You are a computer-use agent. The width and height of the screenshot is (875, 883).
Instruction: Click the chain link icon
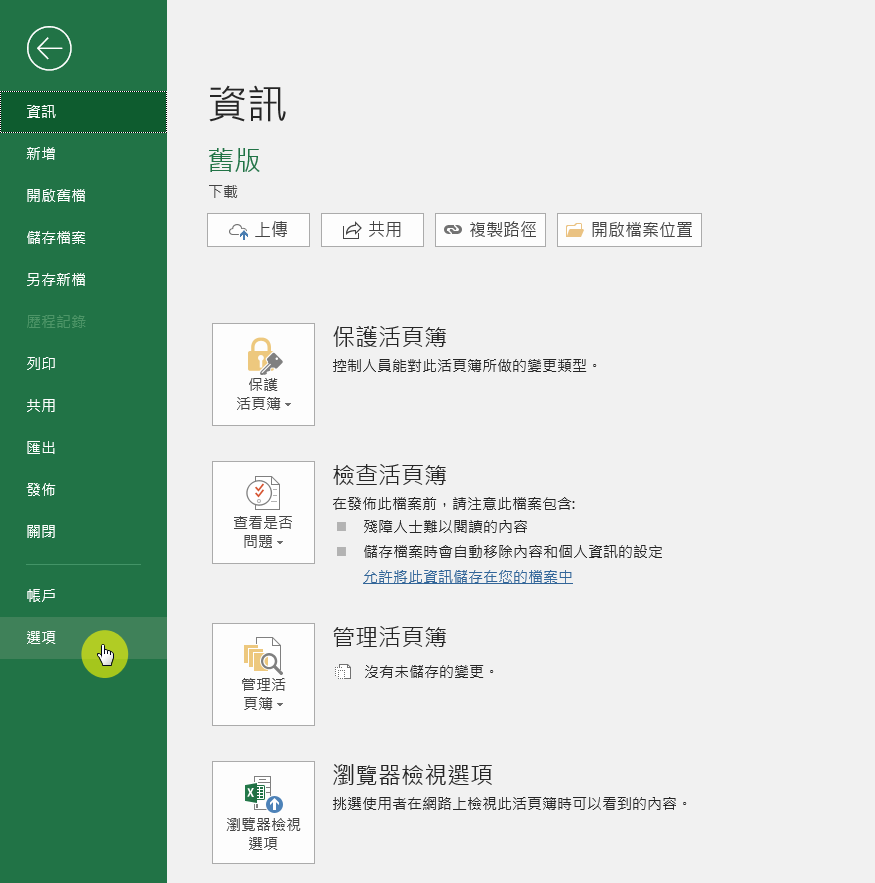coord(453,230)
